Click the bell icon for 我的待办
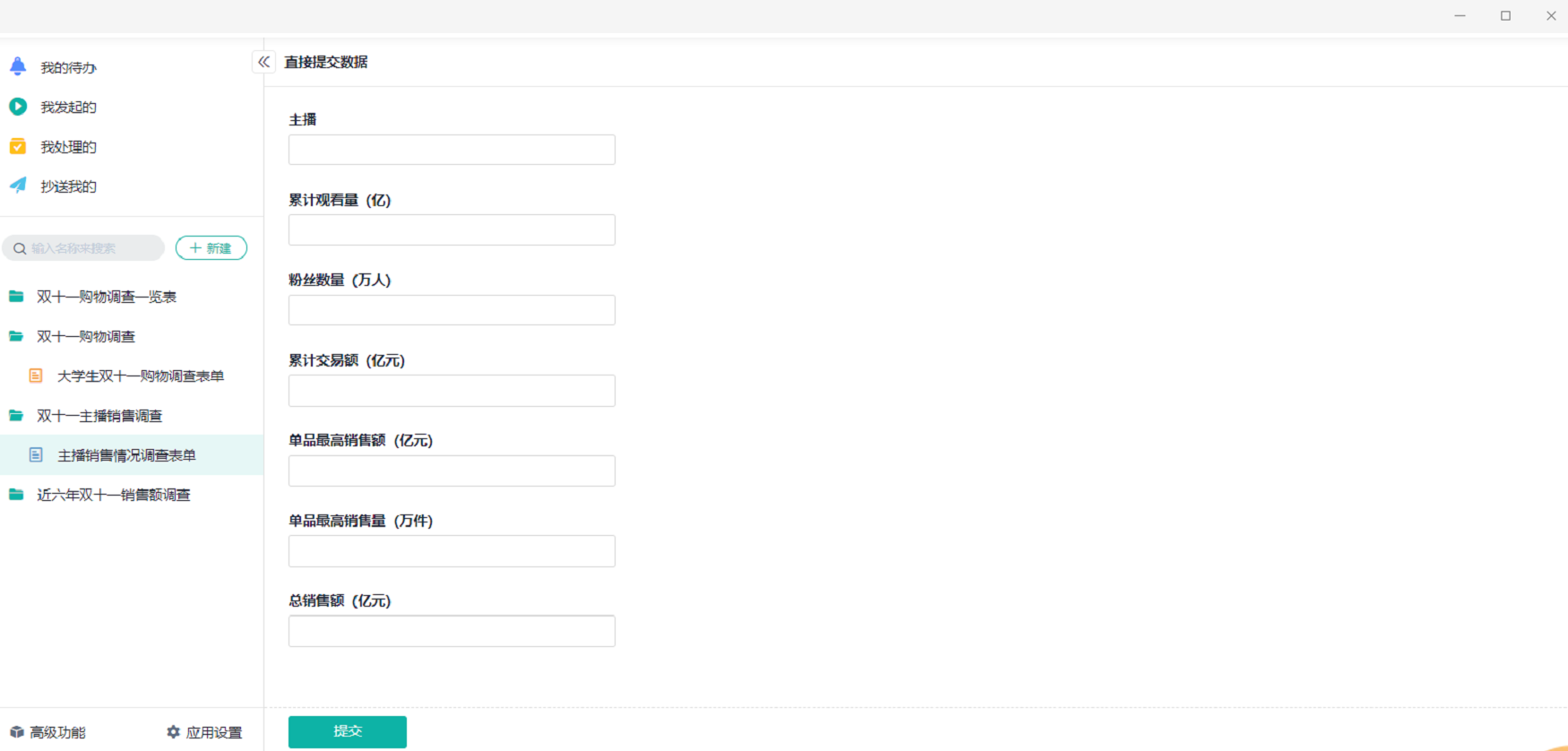This screenshot has height=751, width=1568. coord(18,66)
